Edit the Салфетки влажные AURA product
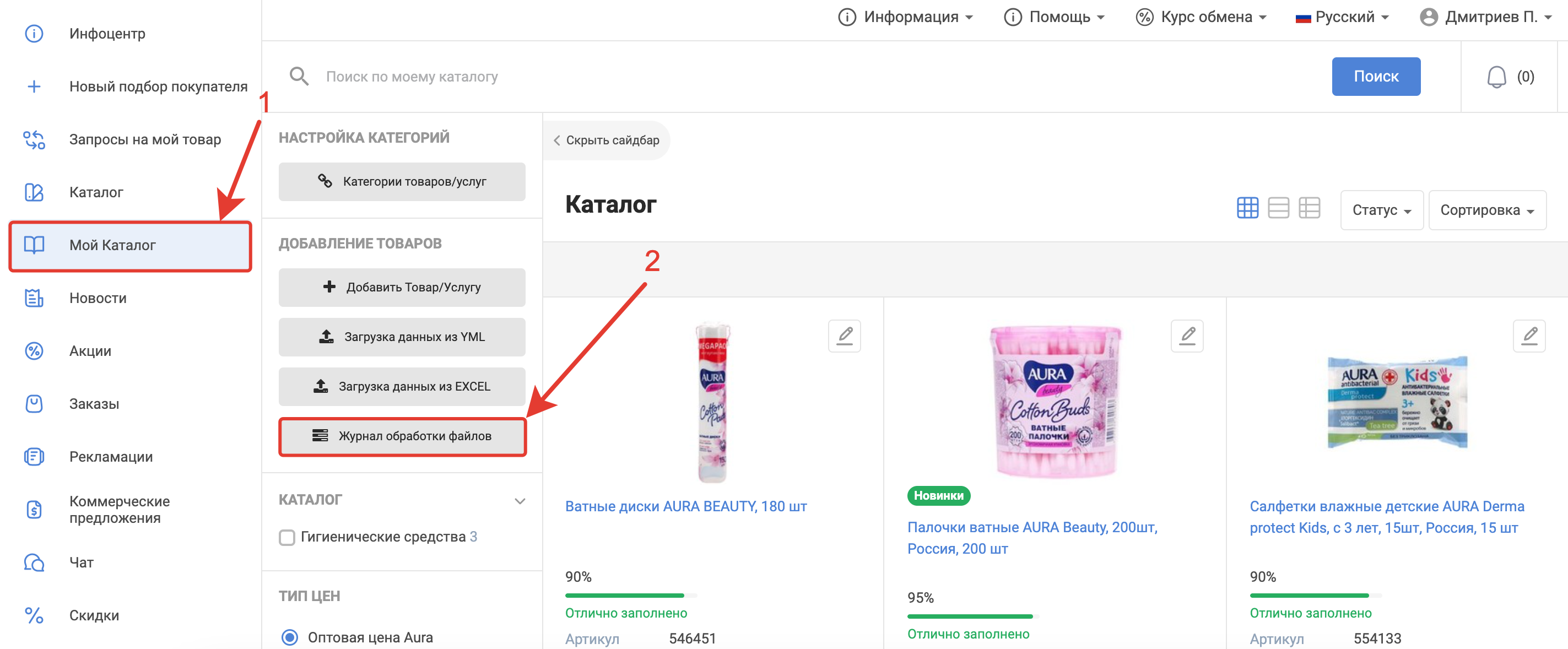Image resolution: width=1568 pixels, height=649 pixels. [1528, 336]
